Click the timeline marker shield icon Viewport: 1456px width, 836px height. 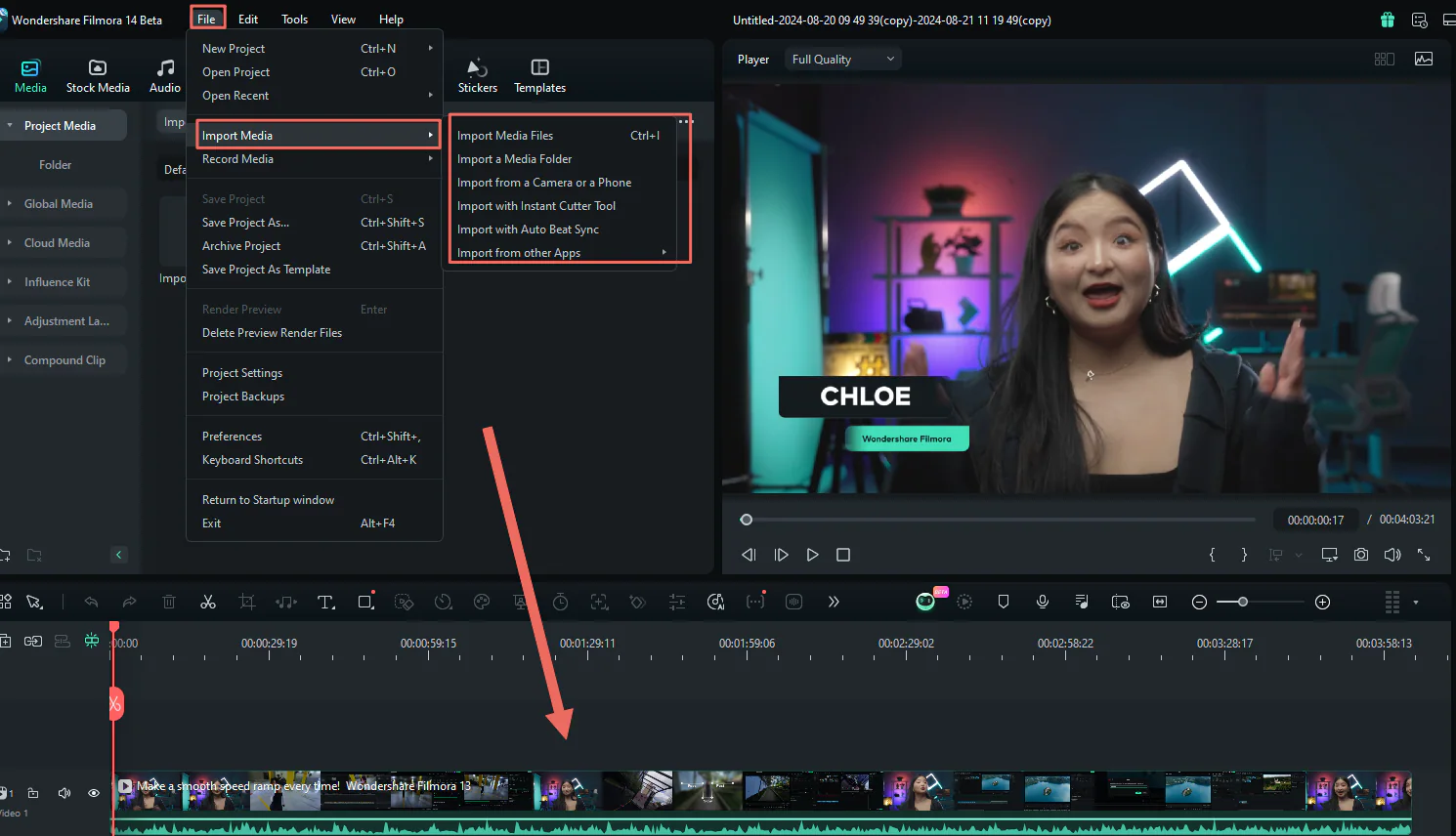(1003, 602)
